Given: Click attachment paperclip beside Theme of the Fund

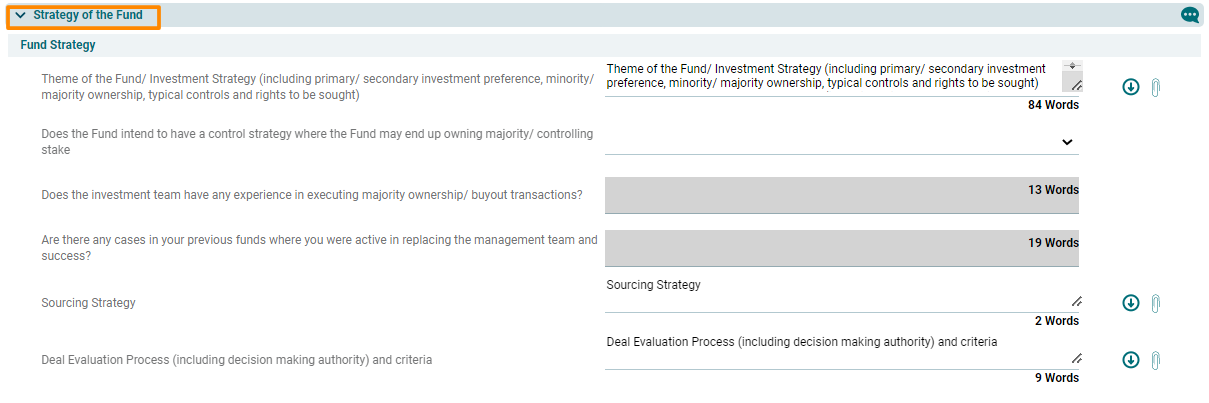Looking at the screenshot, I should (1155, 87).
